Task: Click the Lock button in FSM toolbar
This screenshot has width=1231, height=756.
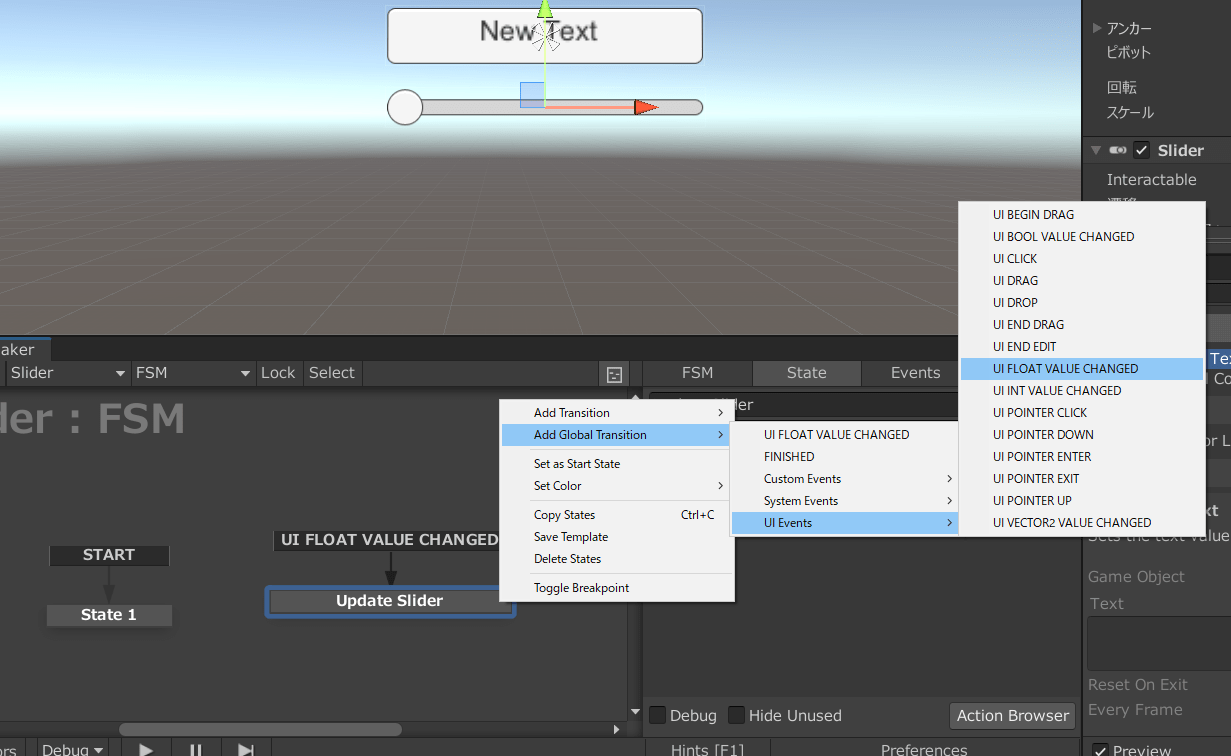Action: [278, 373]
